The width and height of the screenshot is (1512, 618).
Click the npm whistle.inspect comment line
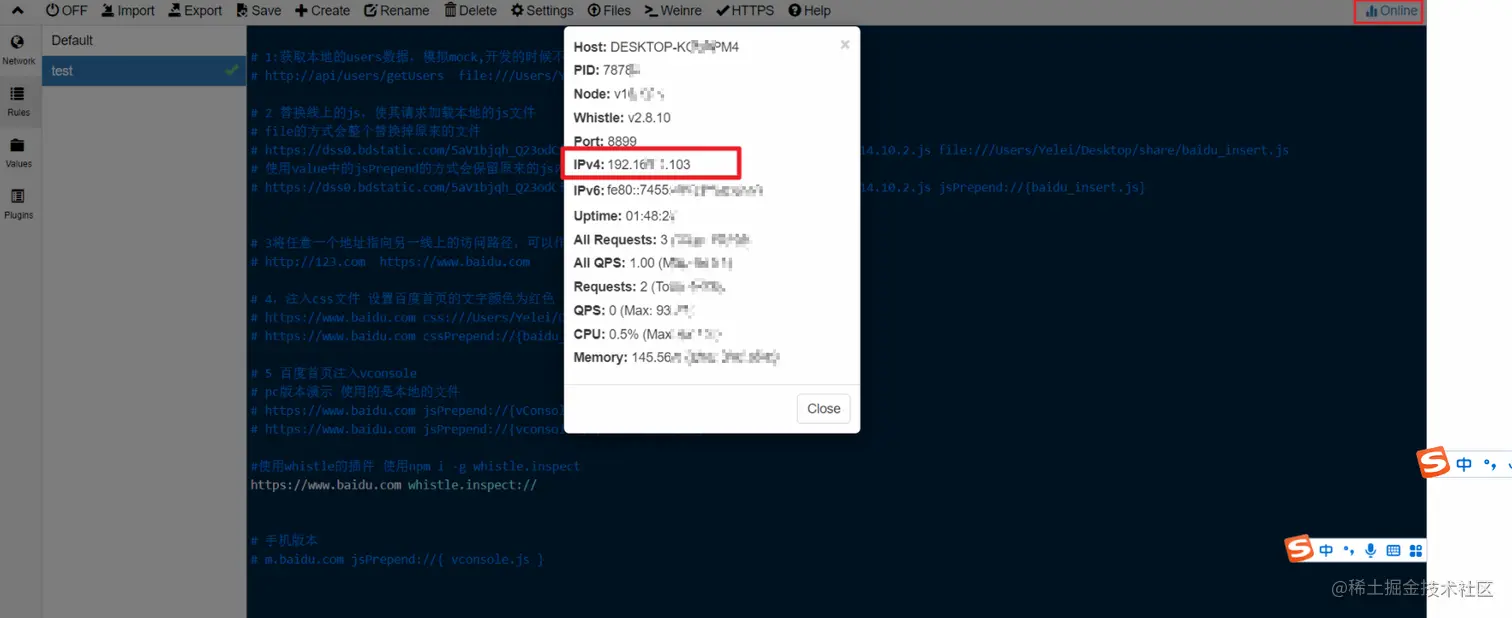point(415,466)
